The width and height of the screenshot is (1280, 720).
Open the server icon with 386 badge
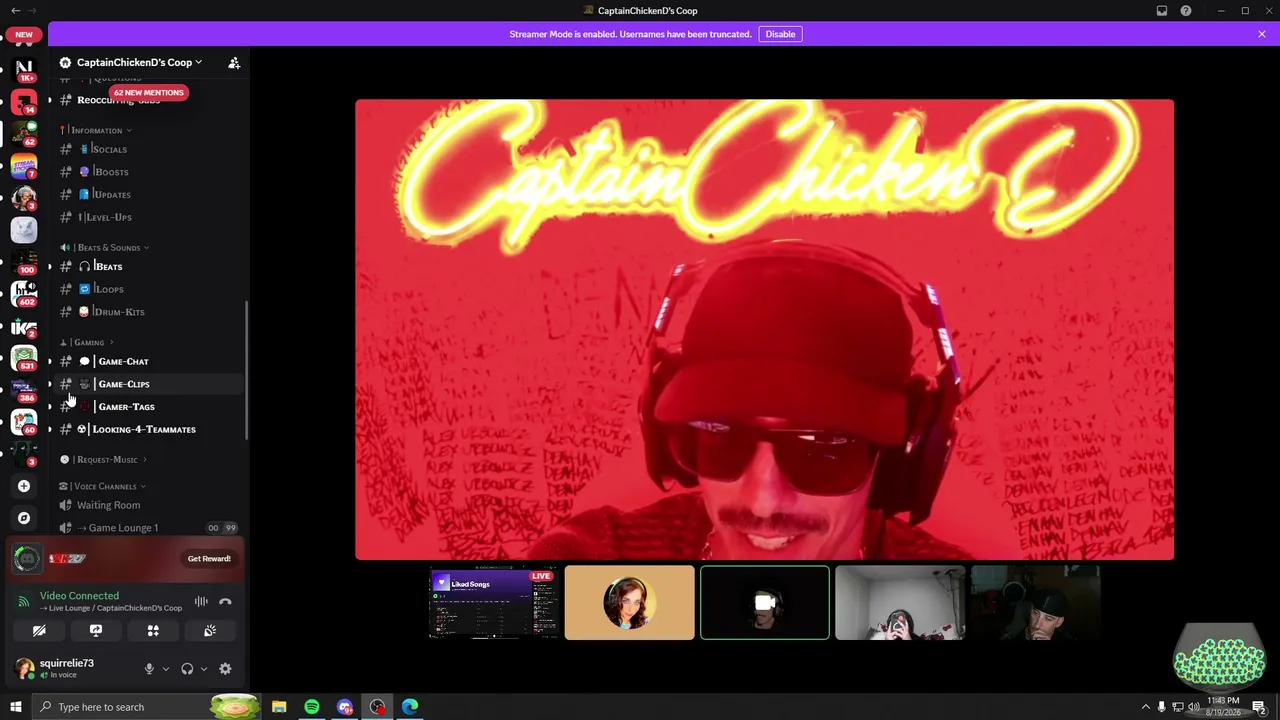tap(24, 389)
